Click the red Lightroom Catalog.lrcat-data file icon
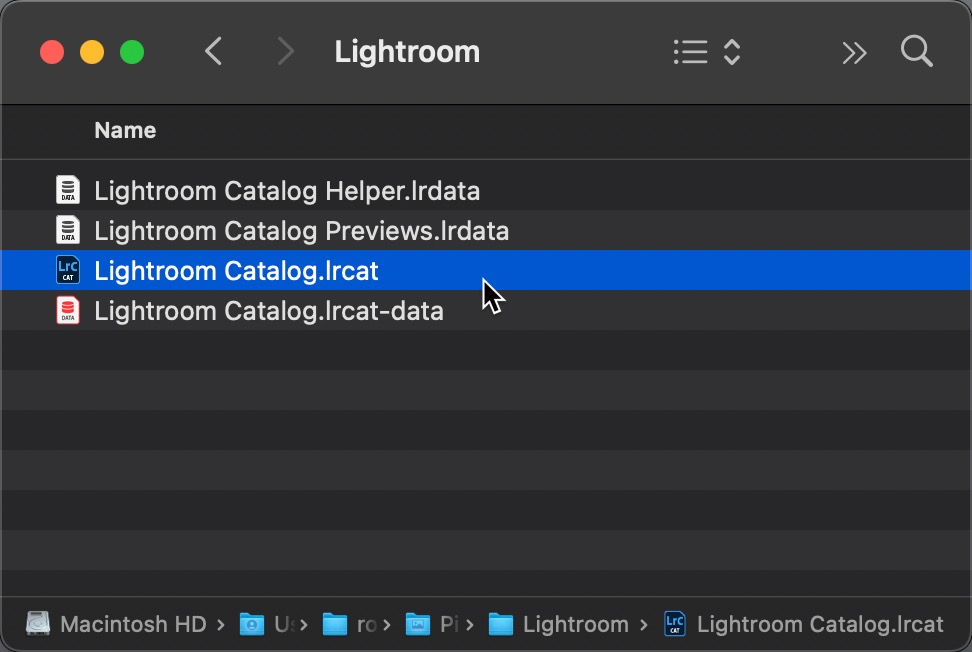972x652 pixels. pyautogui.click(x=68, y=311)
